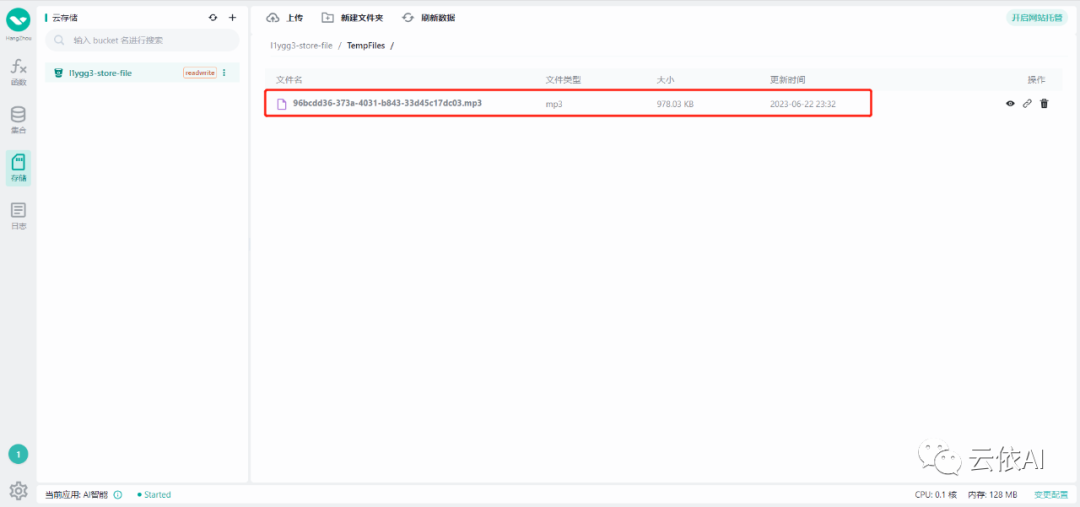Click the 文件名 column header

point(289,80)
